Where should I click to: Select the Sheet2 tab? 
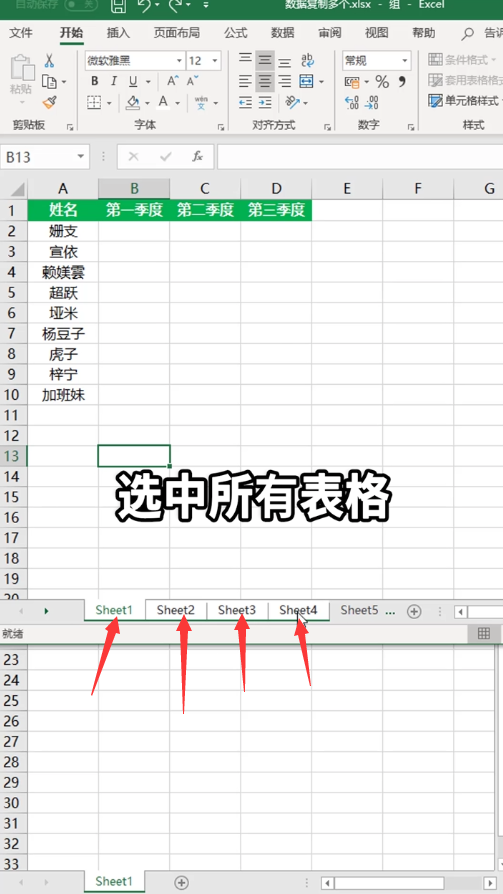176,609
